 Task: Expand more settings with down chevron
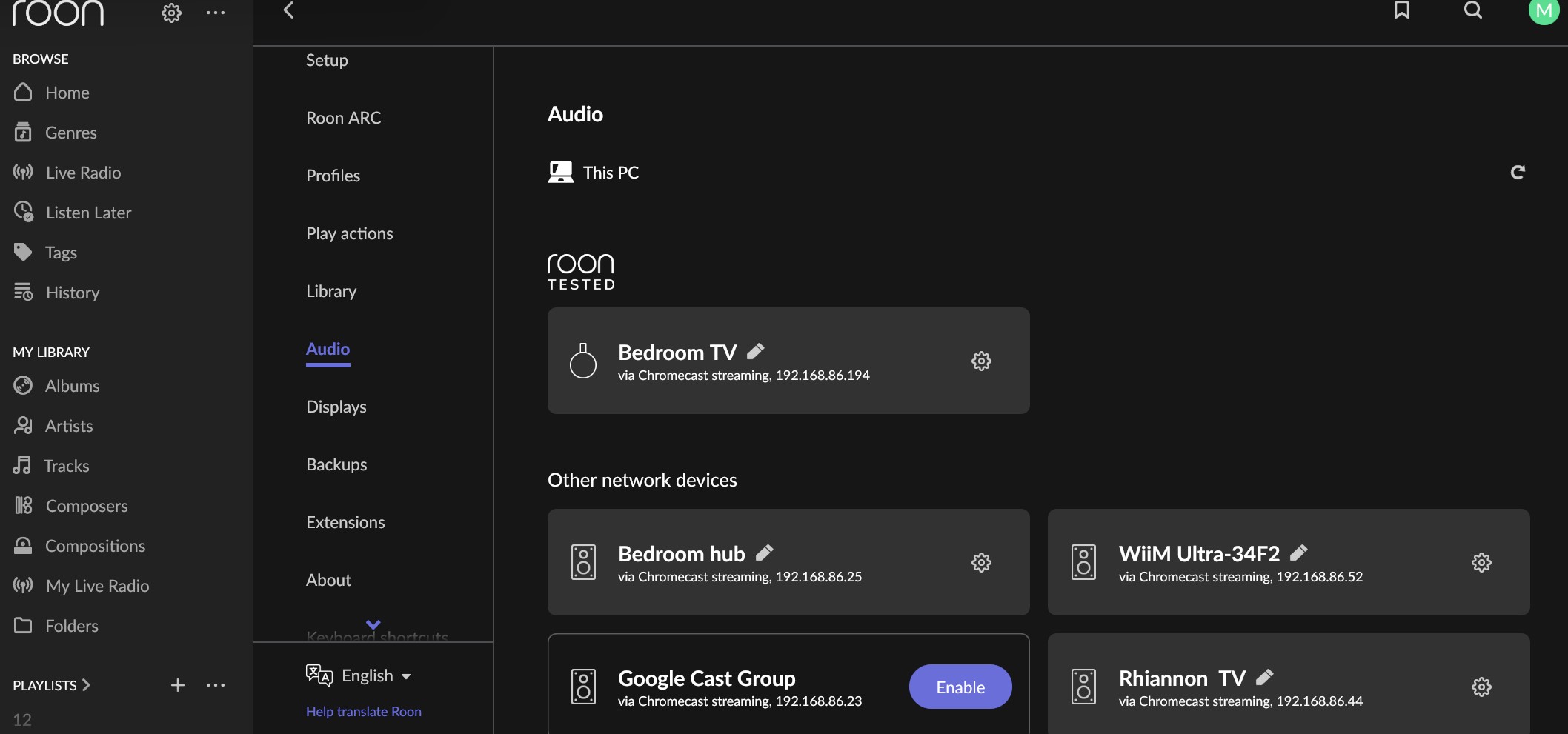[373, 624]
